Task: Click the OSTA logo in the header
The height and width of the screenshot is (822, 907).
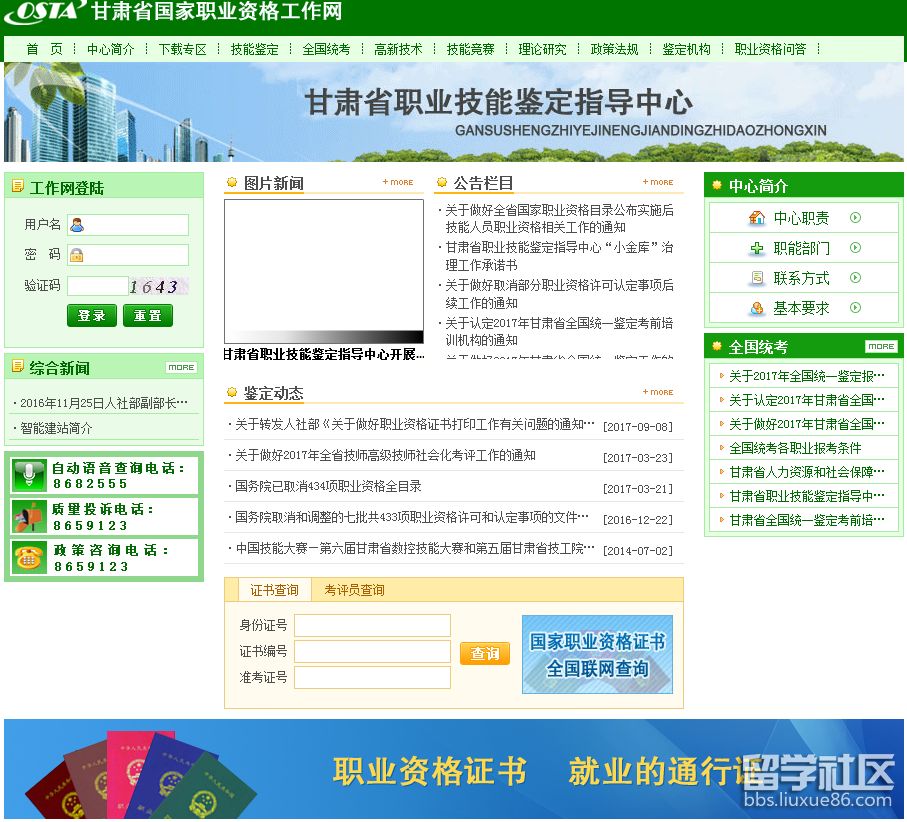Action: click(x=45, y=12)
